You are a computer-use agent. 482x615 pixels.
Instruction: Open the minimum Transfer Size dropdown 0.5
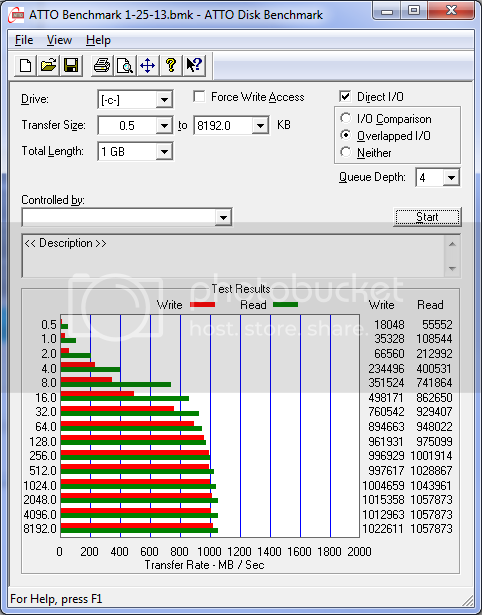164,126
